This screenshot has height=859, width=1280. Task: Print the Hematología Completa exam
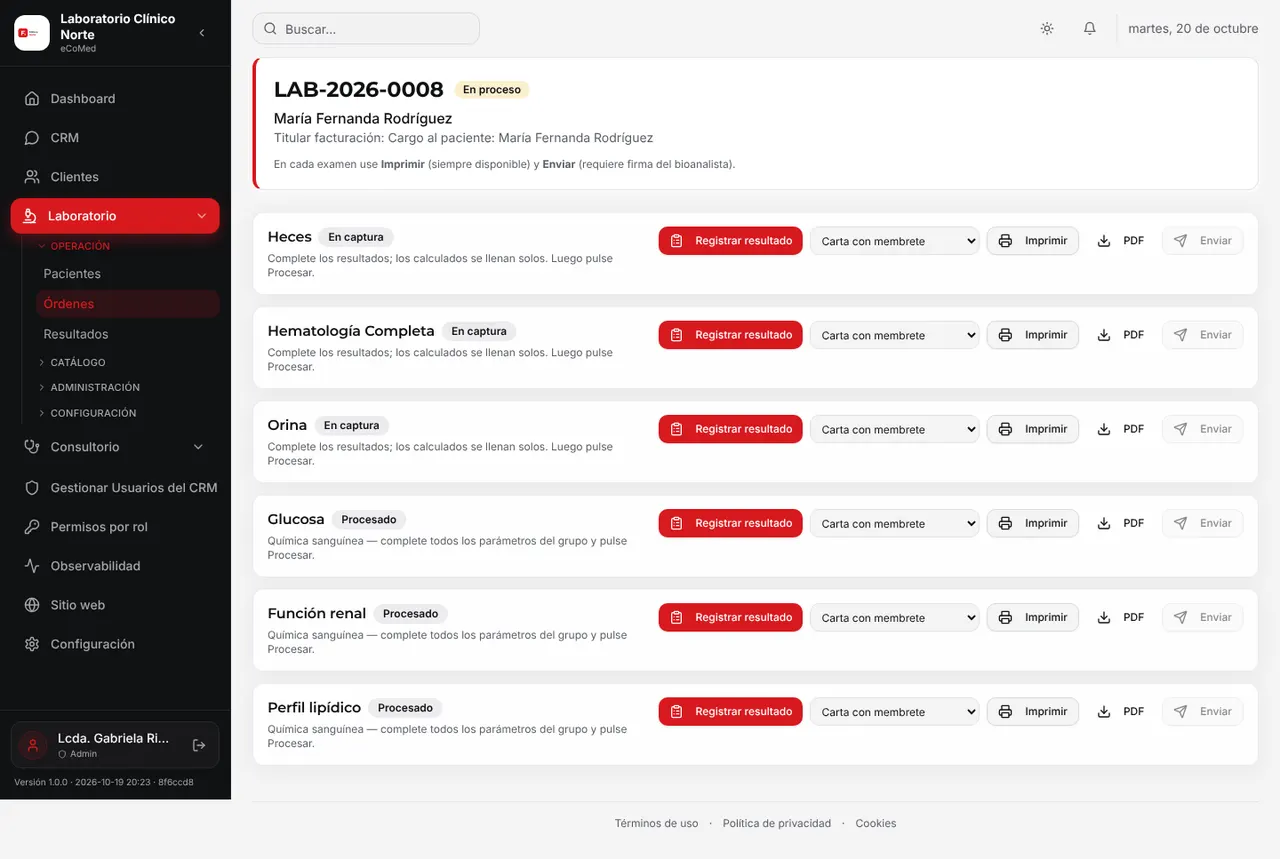pyautogui.click(x=1033, y=335)
